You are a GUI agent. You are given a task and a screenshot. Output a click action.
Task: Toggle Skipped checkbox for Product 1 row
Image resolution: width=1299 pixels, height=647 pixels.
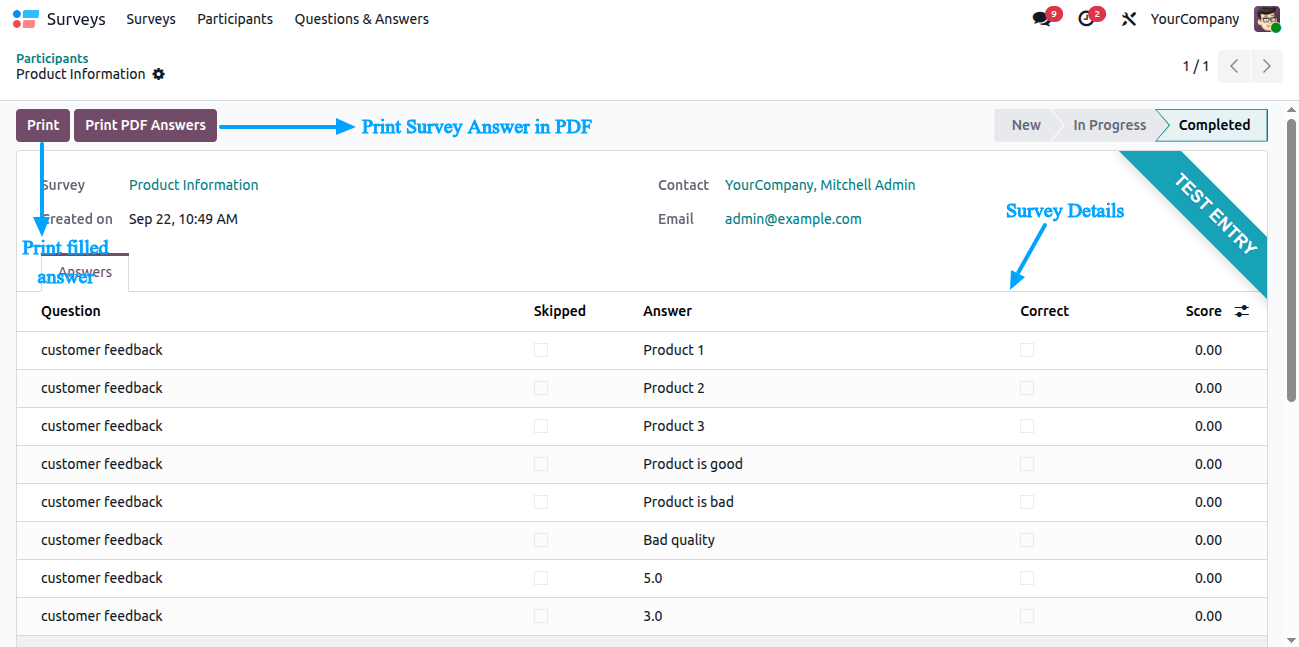(x=541, y=350)
